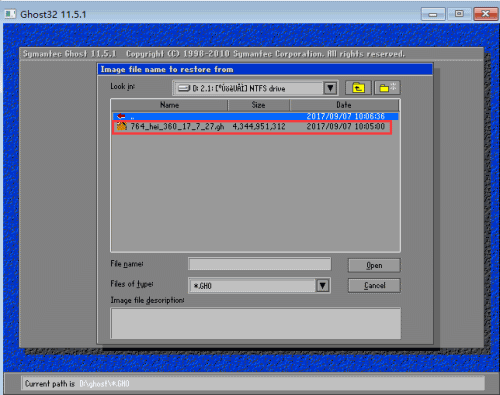Minimize the Ghost32 window
500x395 pixels.
(x=433, y=14)
